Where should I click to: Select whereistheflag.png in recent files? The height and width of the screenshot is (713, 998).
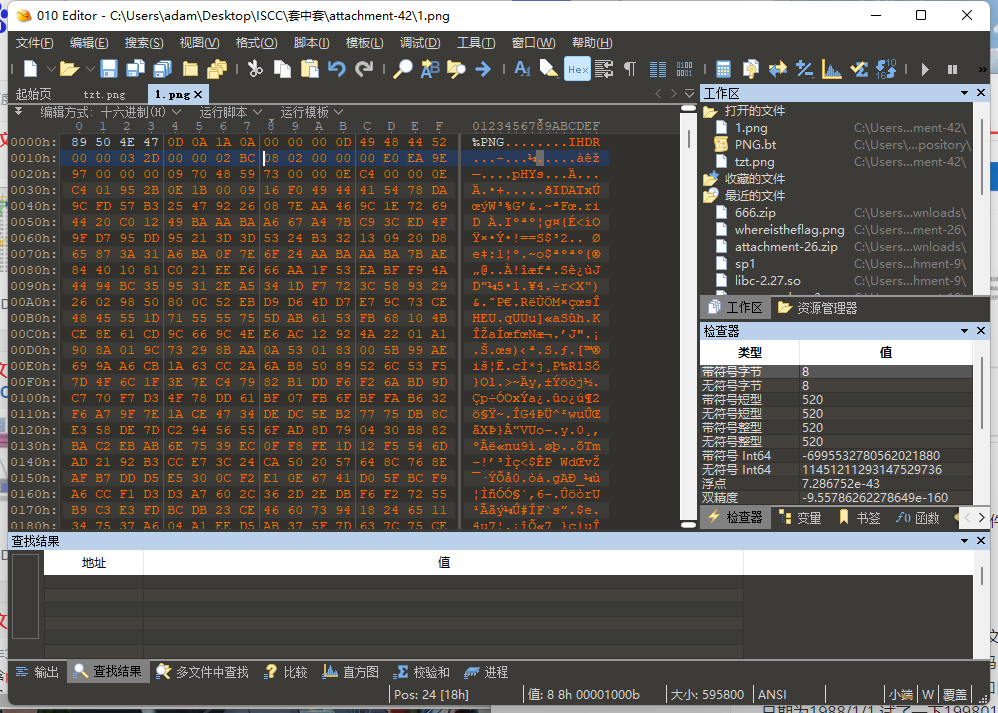click(x=789, y=230)
